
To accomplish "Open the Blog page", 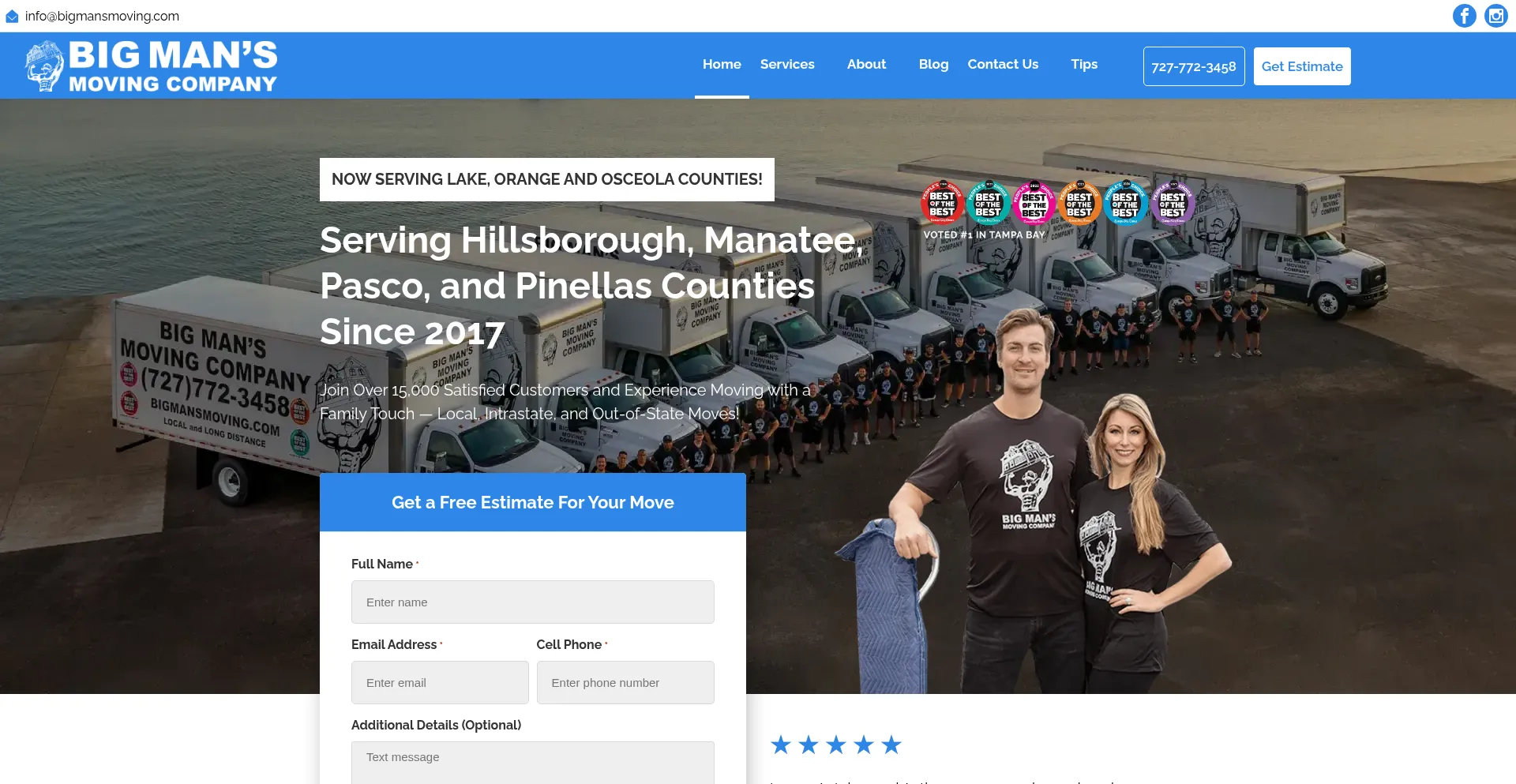I will [x=933, y=65].
